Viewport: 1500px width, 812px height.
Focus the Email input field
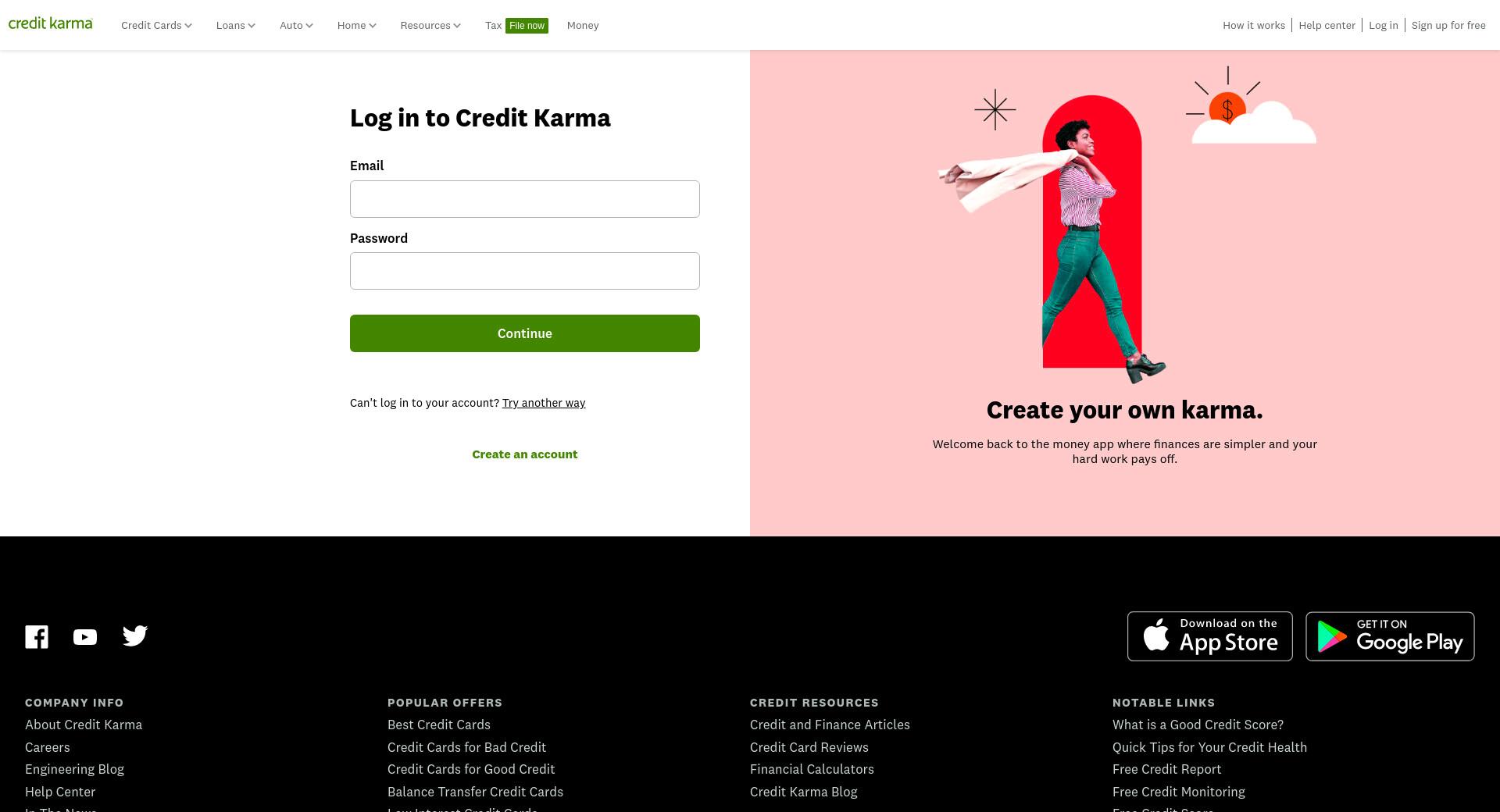[525, 199]
